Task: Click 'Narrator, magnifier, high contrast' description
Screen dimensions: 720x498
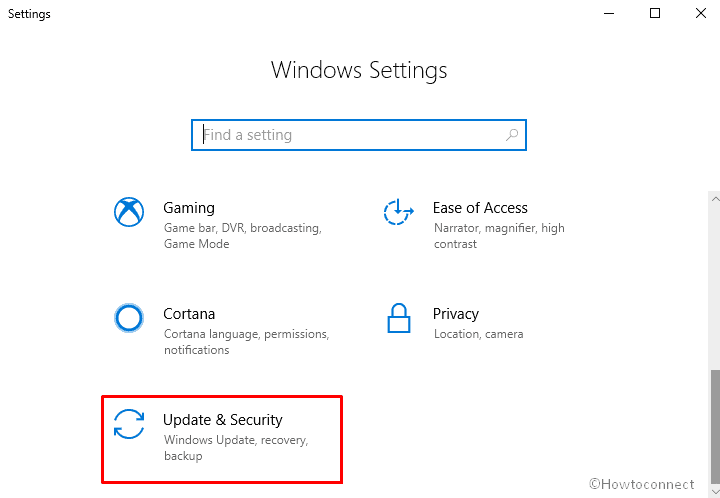Action: pos(499,236)
